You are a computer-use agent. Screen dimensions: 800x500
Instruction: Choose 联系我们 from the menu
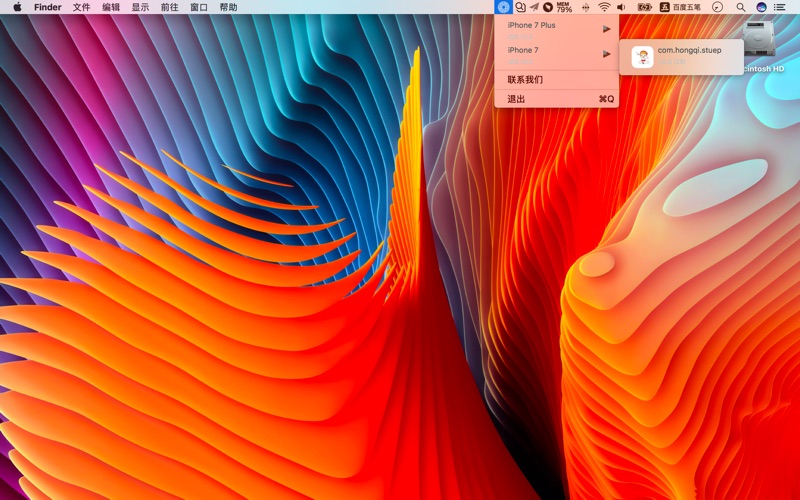point(525,79)
